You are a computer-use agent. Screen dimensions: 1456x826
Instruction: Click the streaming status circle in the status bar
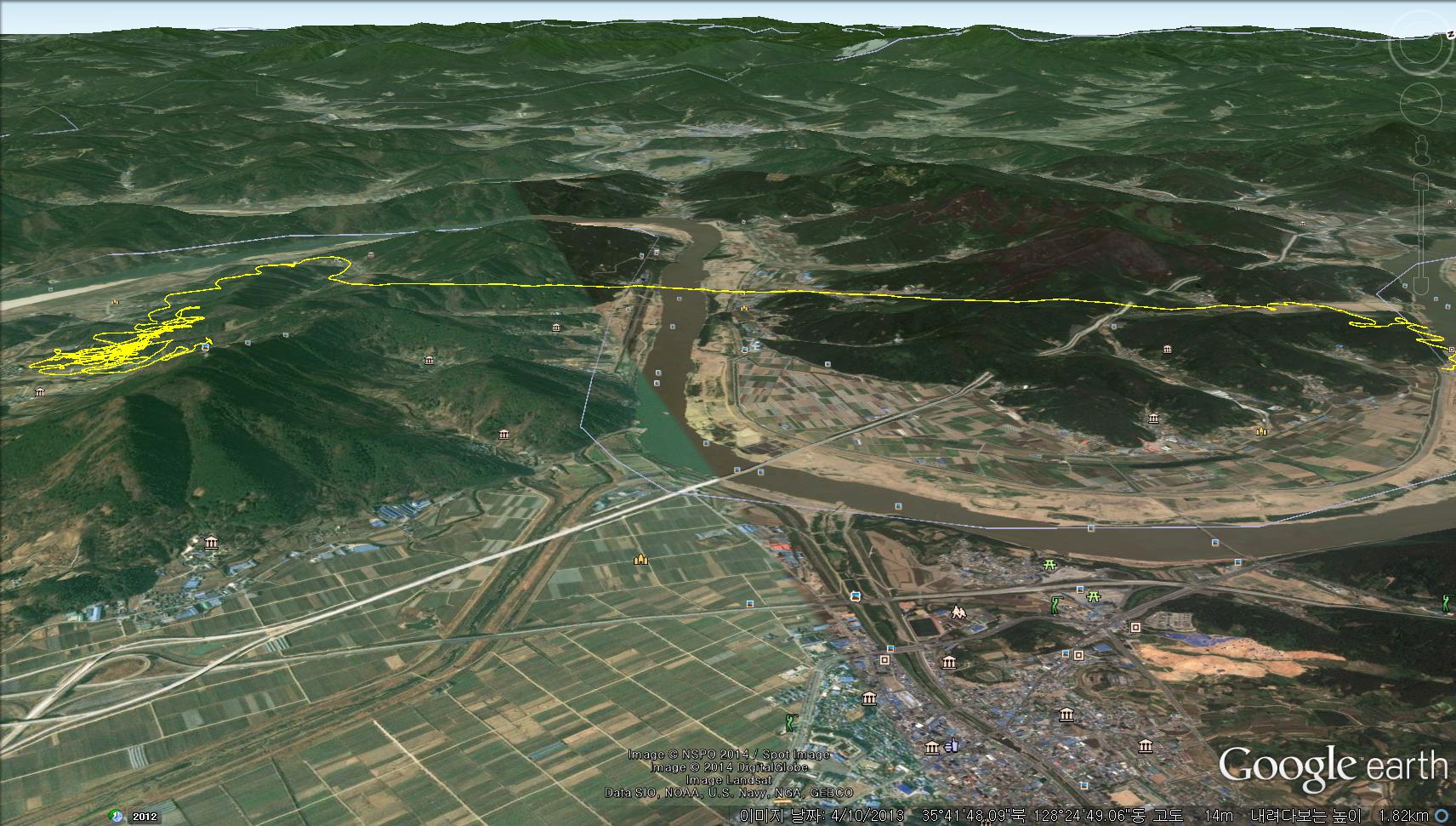pos(1442,816)
